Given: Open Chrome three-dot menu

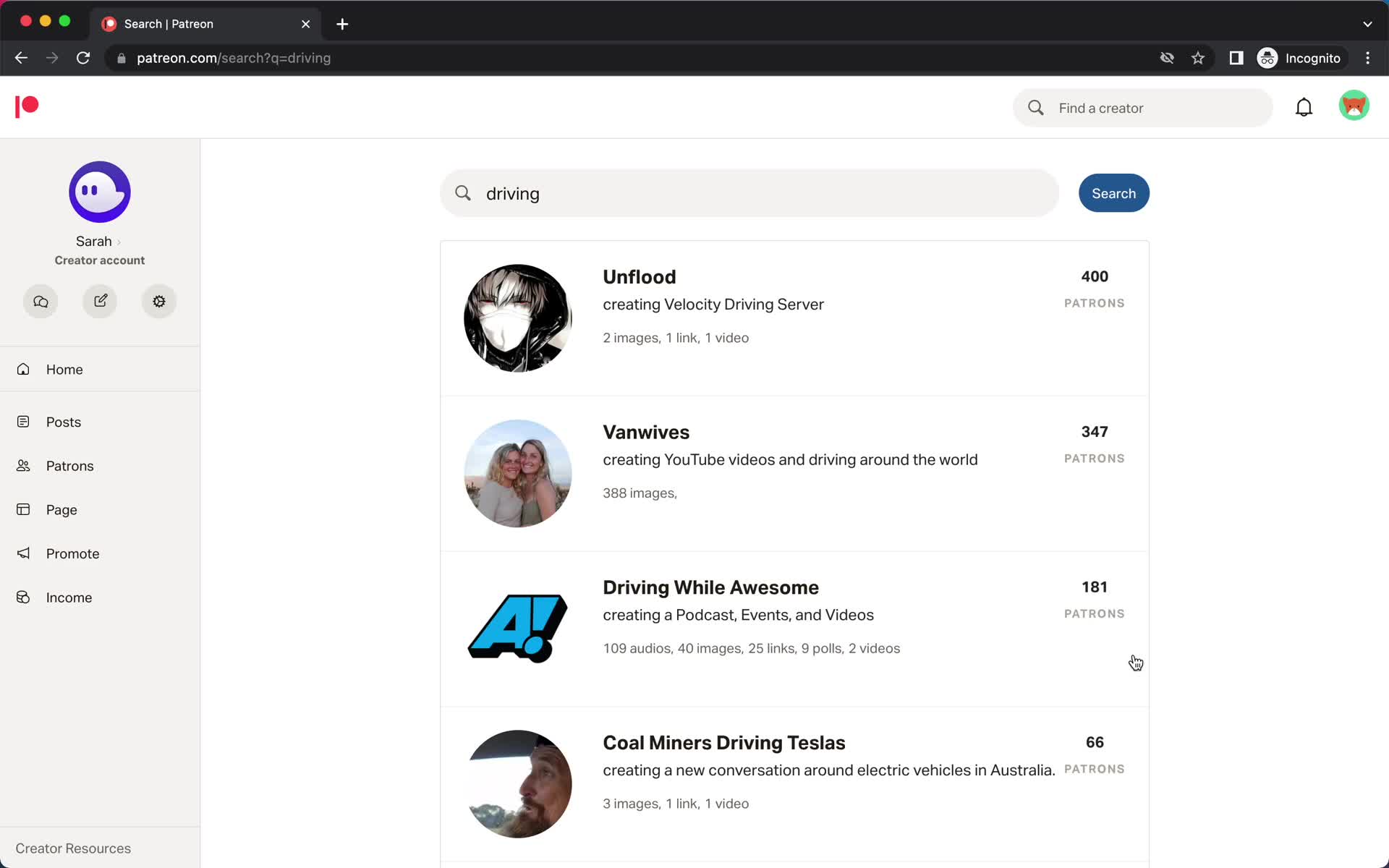Looking at the screenshot, I should pyautogui.click(x=1367, y=58).
